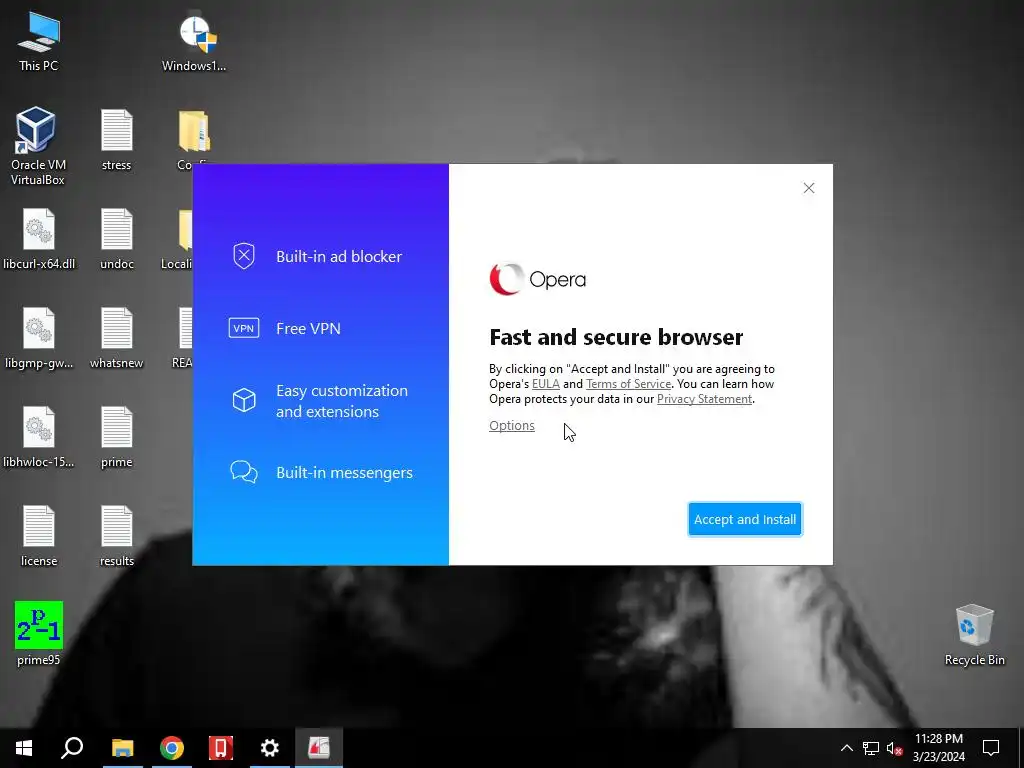
Task: Click the Accept and Install button
Action: point(744,519)
